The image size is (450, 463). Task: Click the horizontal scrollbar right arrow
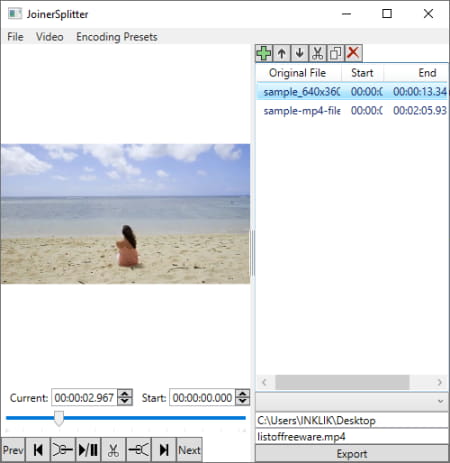(440, 382)
